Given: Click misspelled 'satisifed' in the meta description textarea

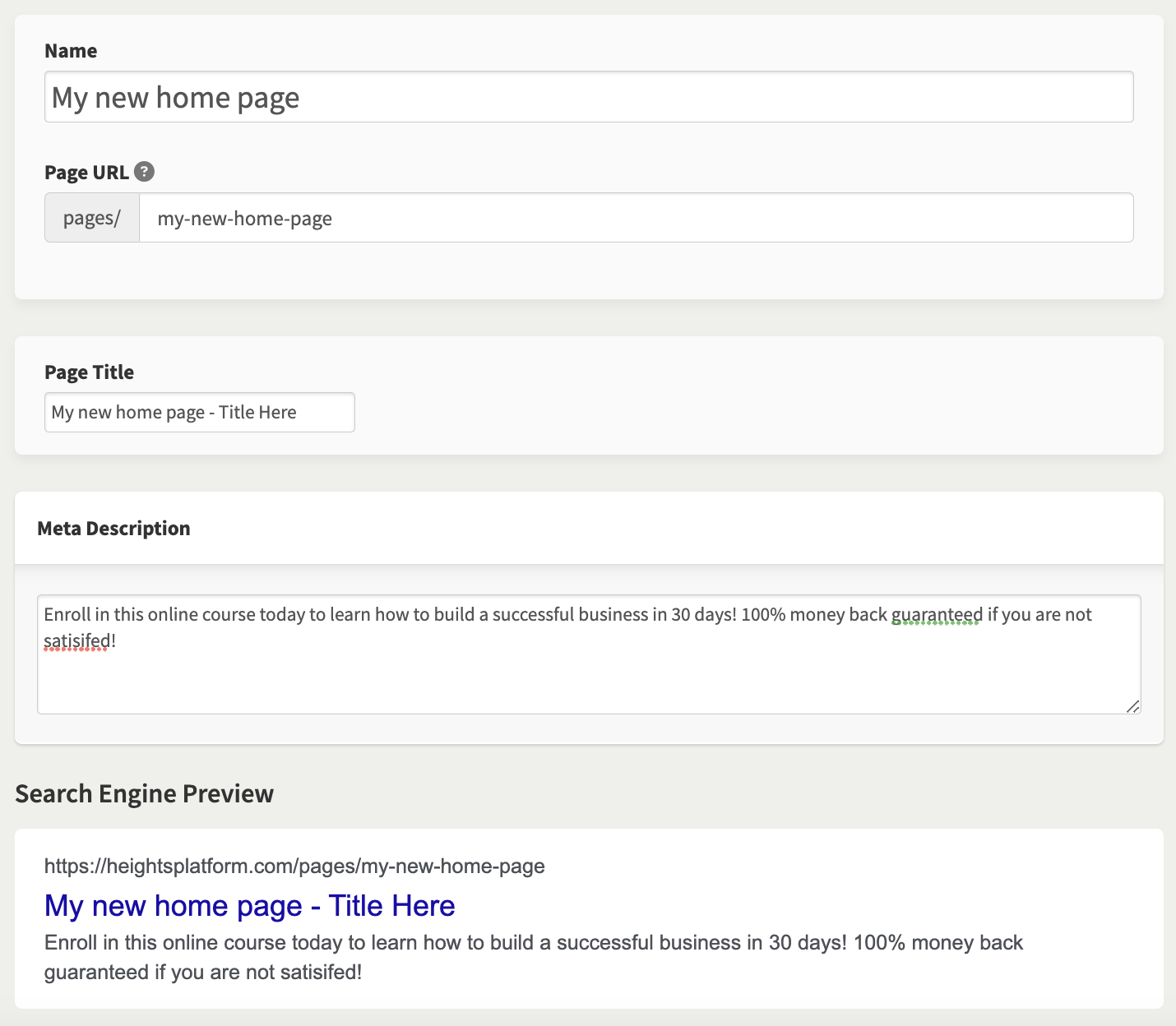Looking at the screenshot, I should (76, 640).
